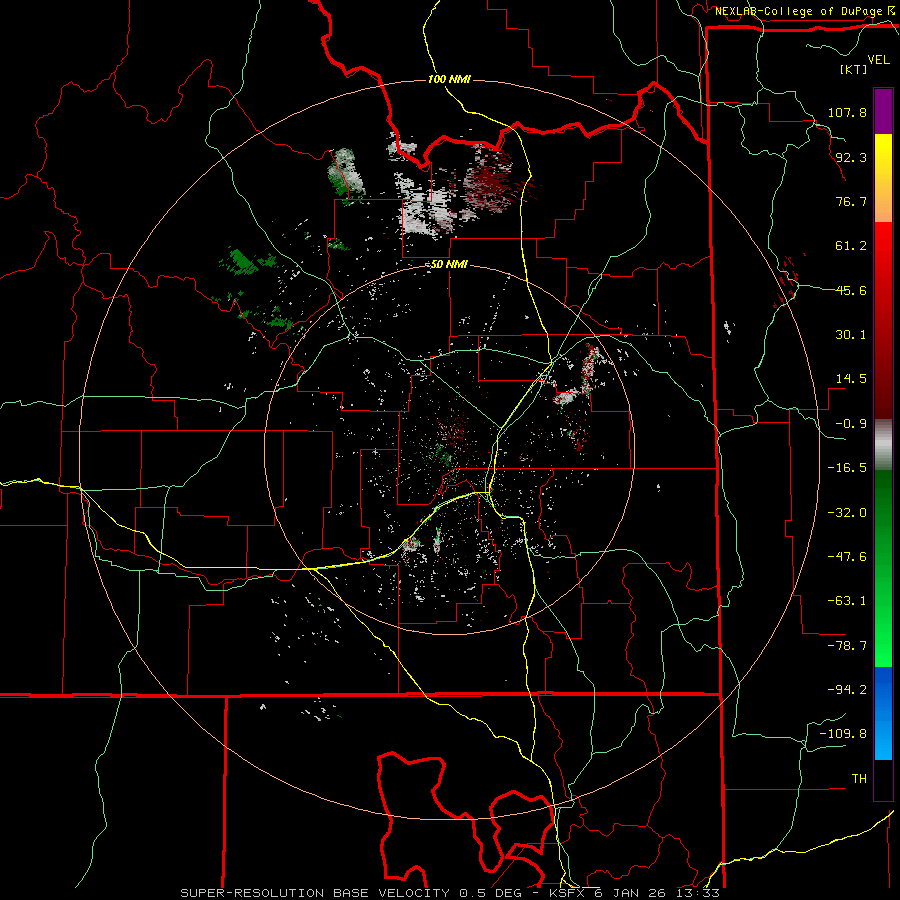Image resolution: width=900 pixels, height=900 pixels.
Task: Click the VEL legend title
Action: 878,60
